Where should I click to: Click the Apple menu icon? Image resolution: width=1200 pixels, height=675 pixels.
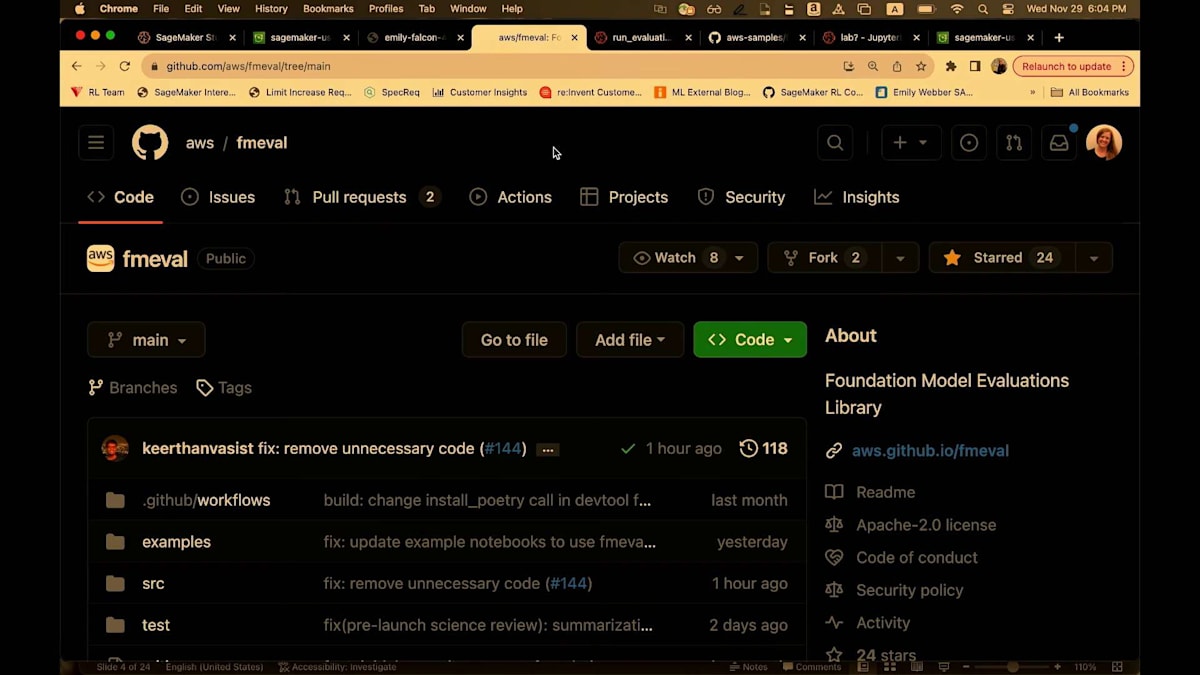coord(80,9)
